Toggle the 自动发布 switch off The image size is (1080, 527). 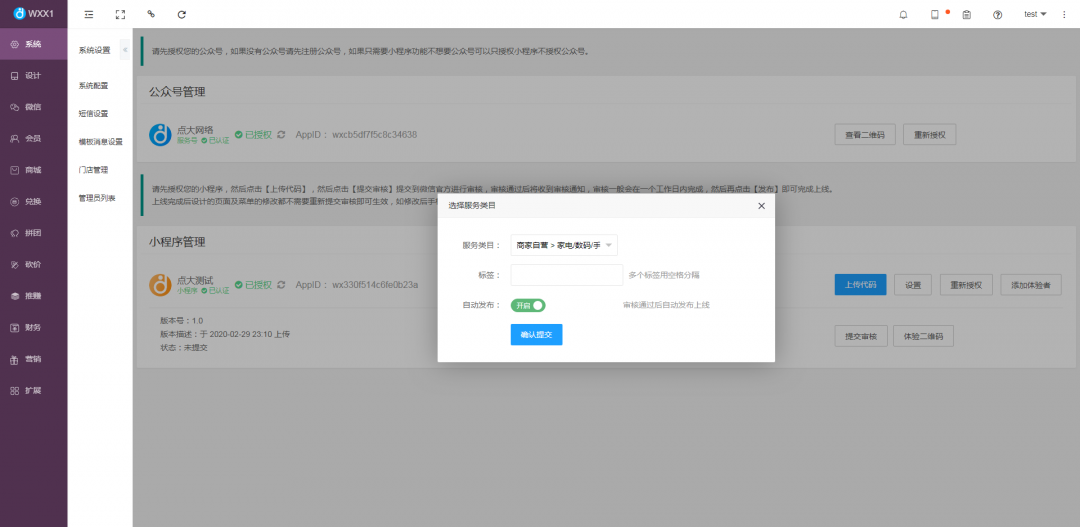coord(528,305)
